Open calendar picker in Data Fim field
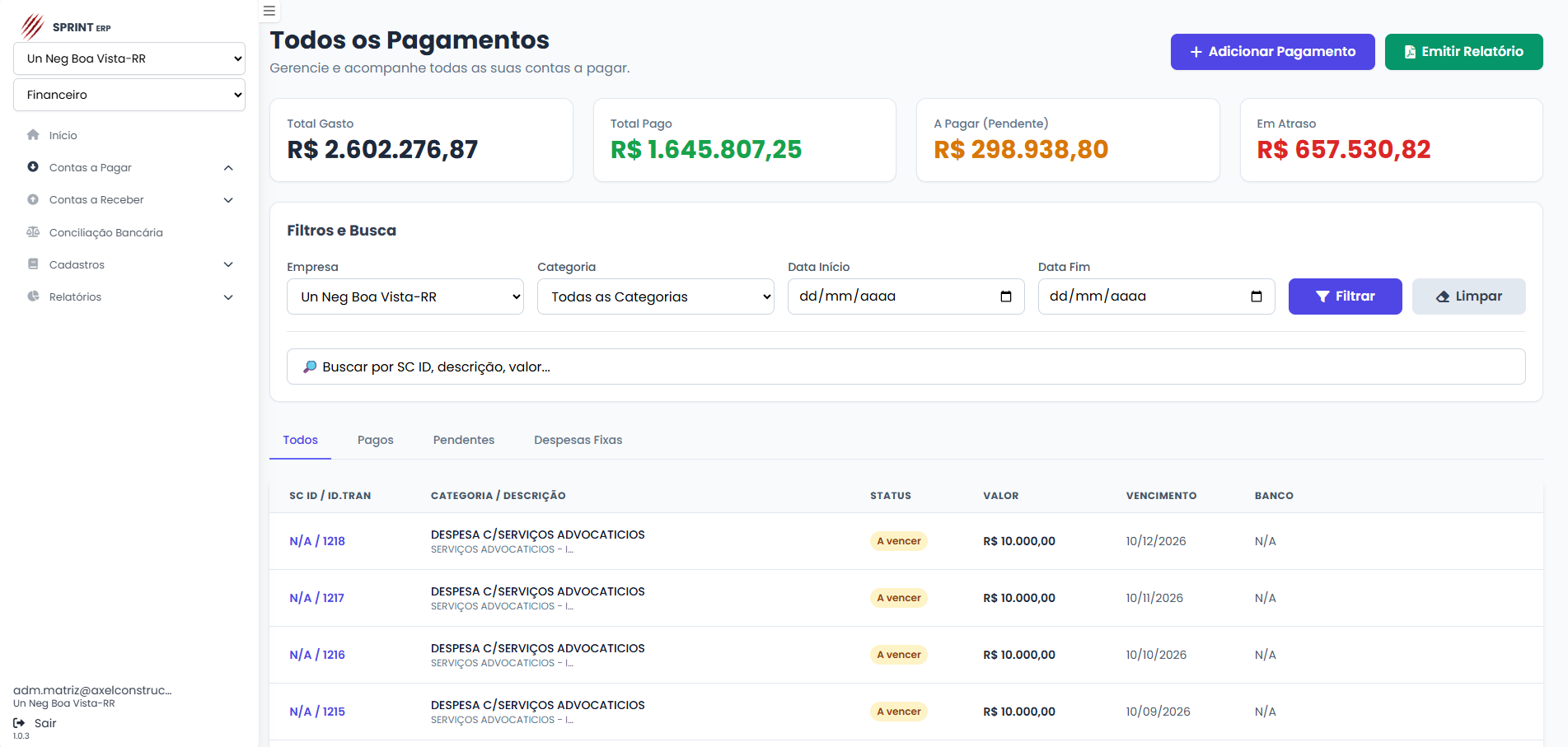Image resolution: width=1568 pixels, height=747 pixels. [1256, 296]
